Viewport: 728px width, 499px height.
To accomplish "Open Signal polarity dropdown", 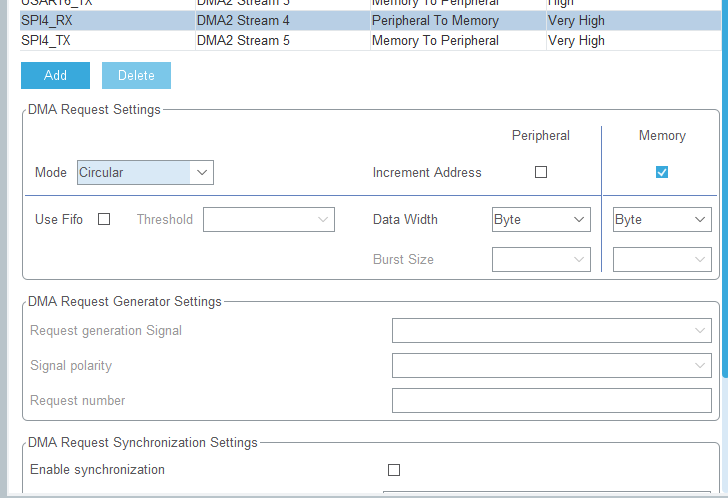I will pos(552,366).
